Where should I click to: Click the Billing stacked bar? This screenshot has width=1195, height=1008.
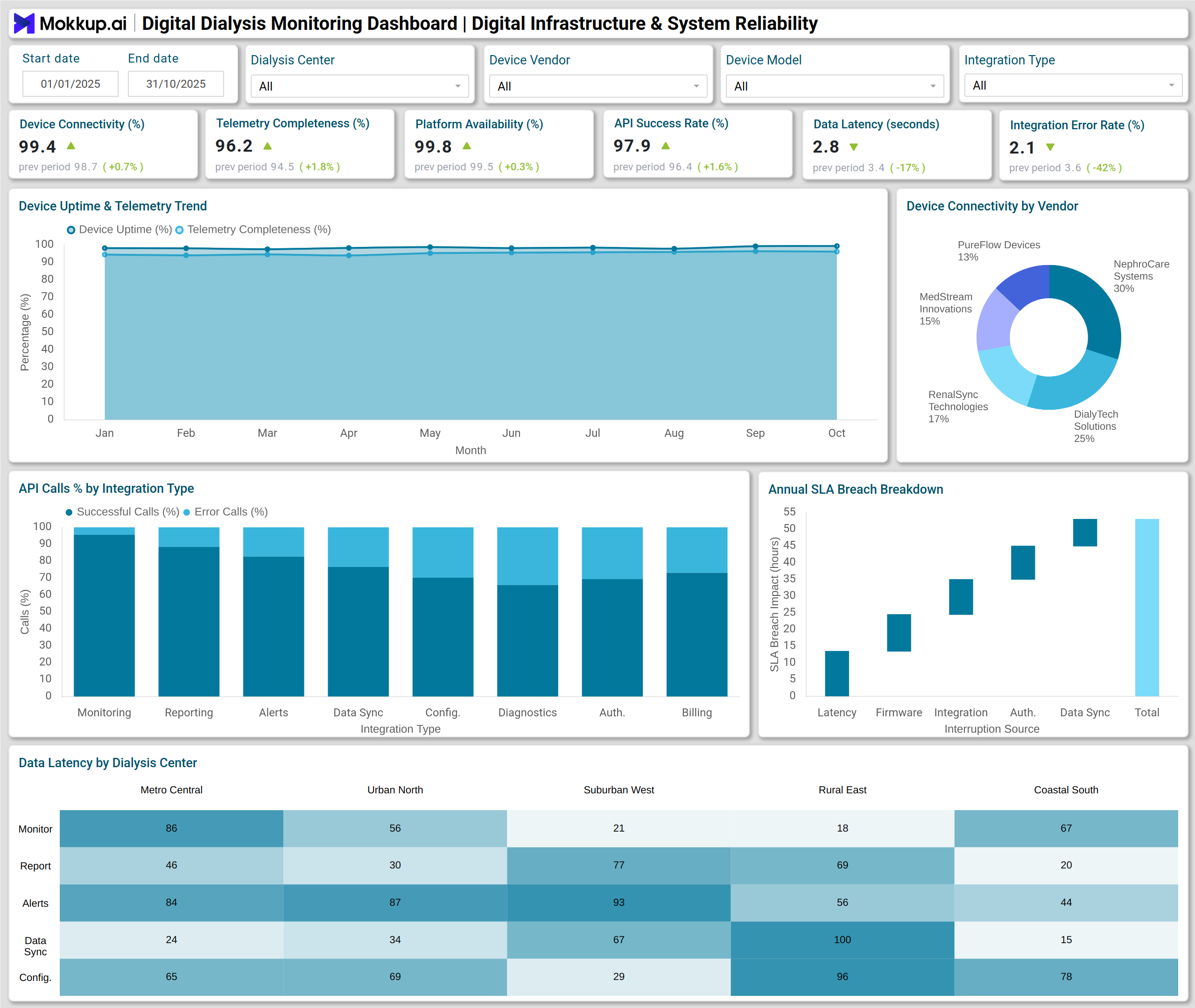click(696, 611)
